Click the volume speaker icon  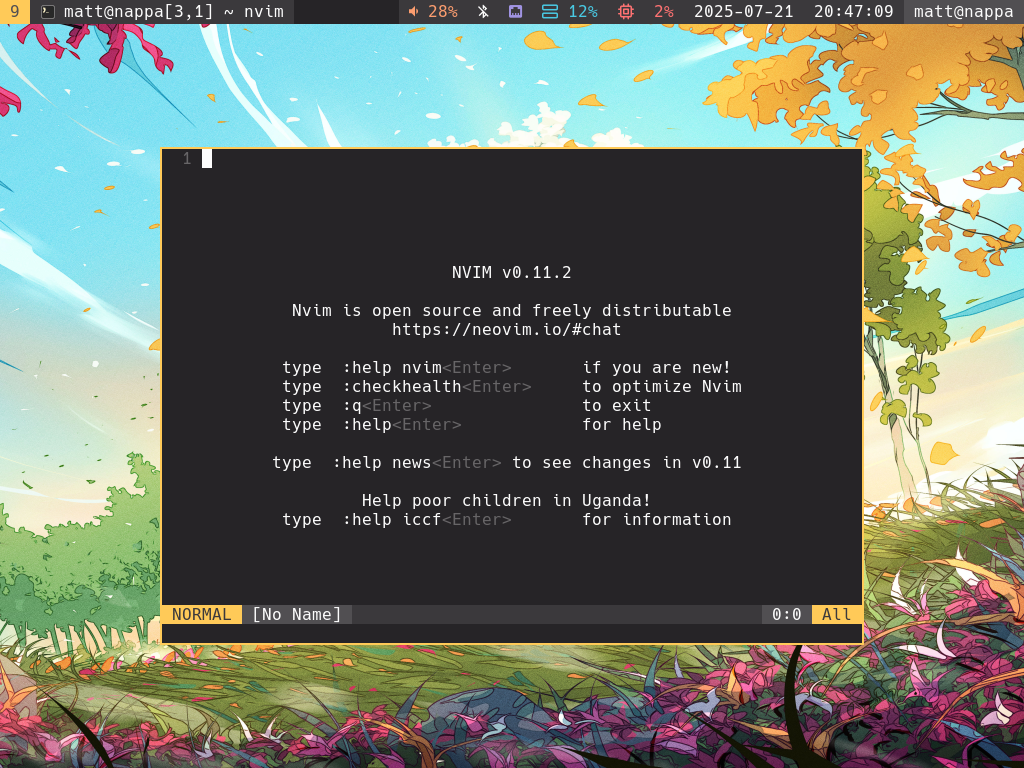(x=414, y=12)
